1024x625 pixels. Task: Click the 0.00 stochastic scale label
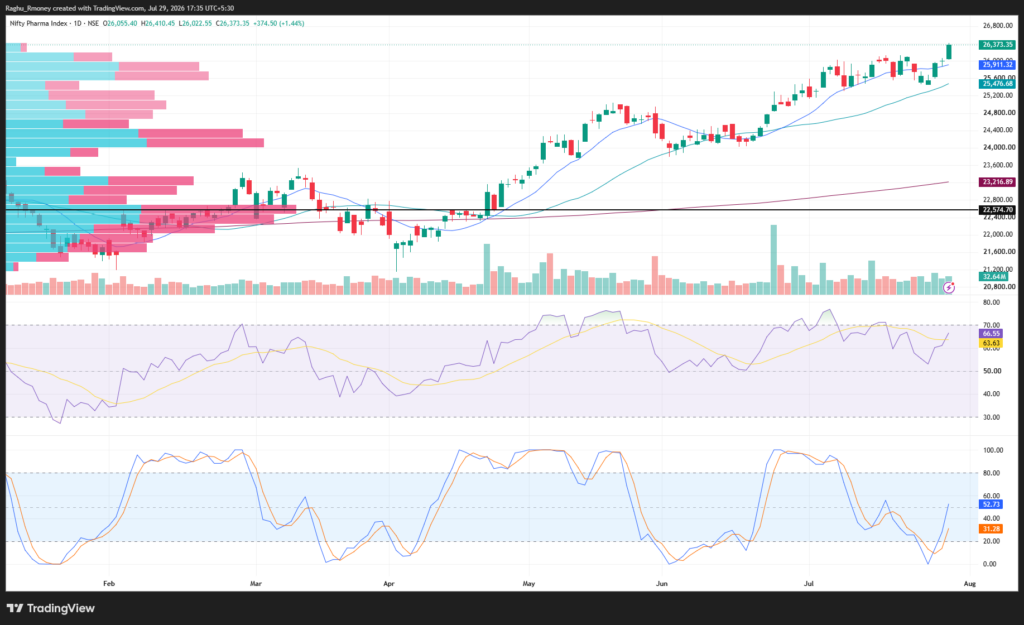[989, 564]
